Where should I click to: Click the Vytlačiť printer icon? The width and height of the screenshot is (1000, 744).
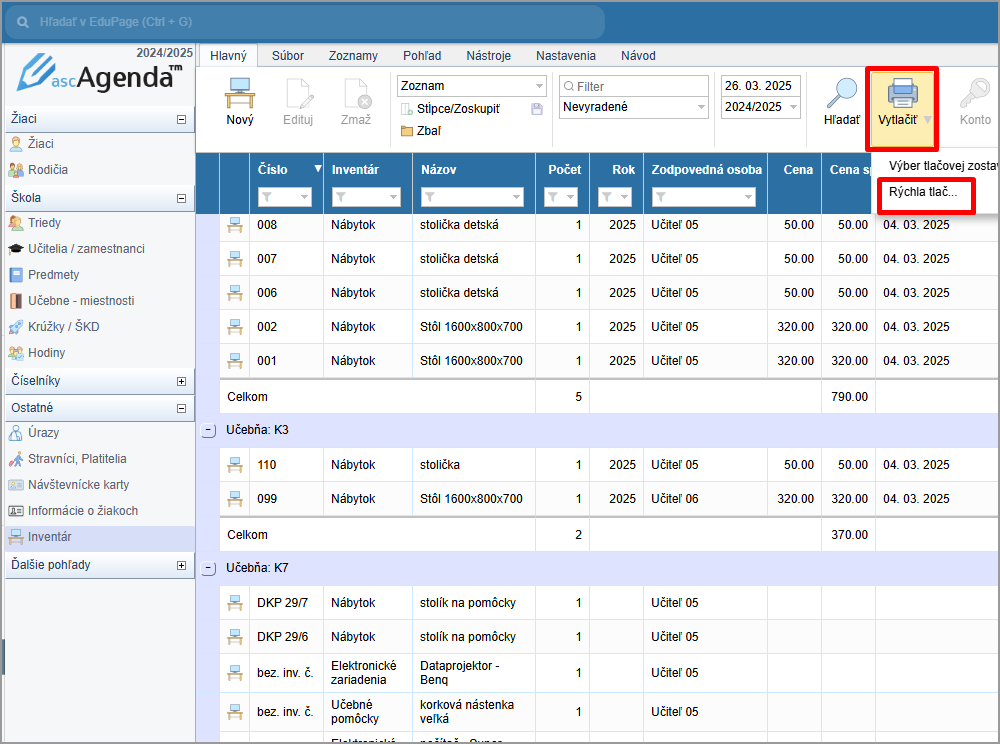point(903,93)
